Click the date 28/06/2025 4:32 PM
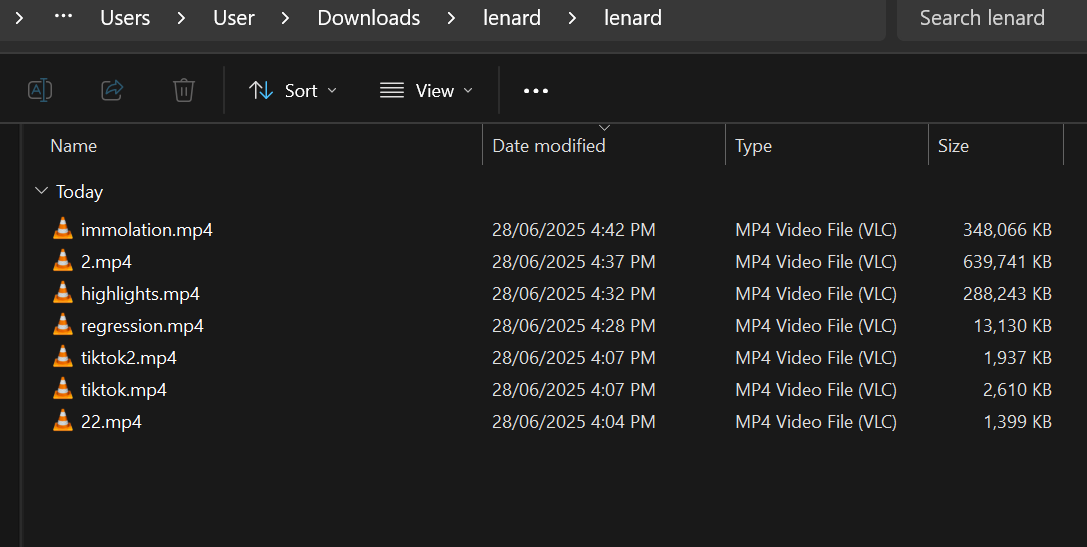Screen dimensions: 1087x547 (573, 294)
